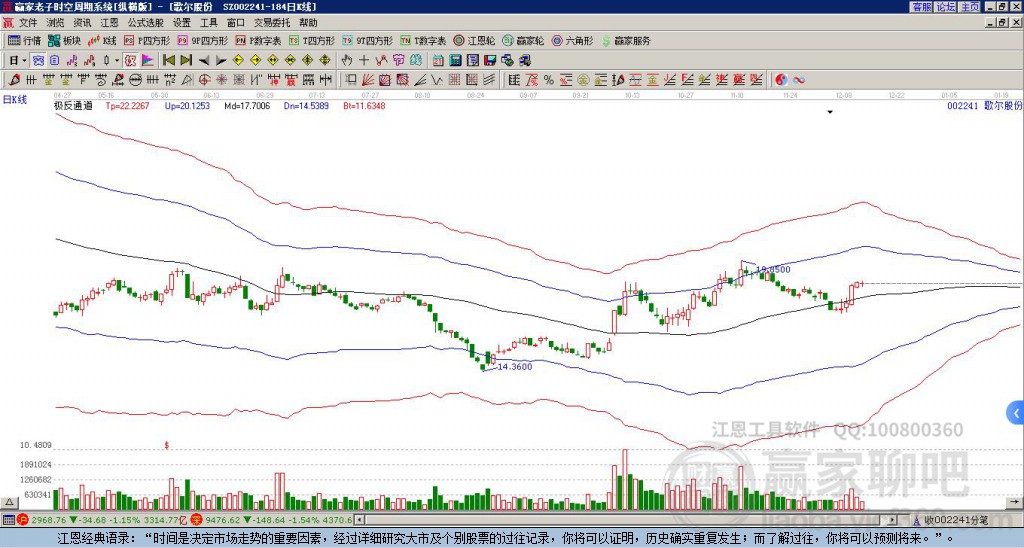
Task: Click the 客服 customer service button
Action: tap(922, 7)
